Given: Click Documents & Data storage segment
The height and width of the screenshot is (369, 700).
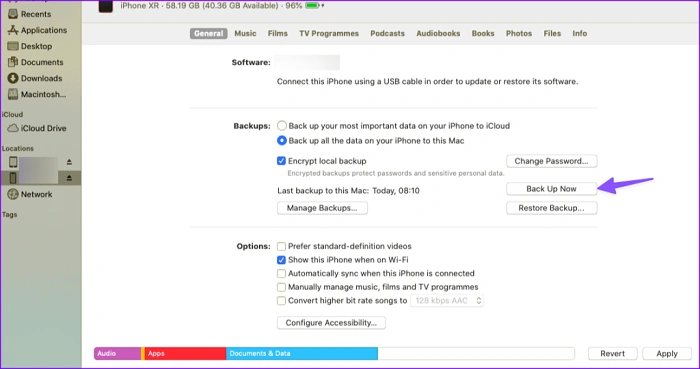Looking at the screenshot, I should pos(302,353).
